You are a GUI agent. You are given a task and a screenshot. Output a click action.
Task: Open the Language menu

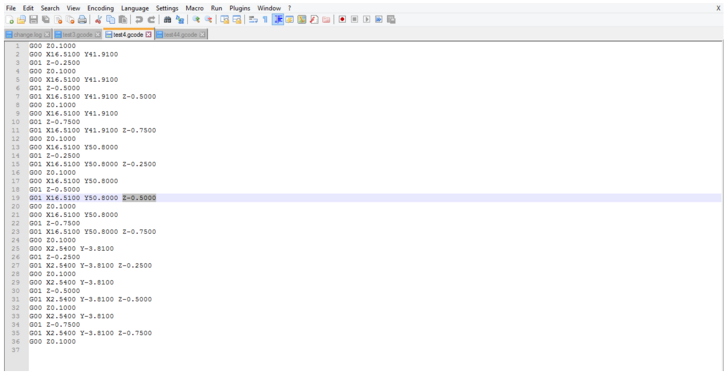pos(135,8)
